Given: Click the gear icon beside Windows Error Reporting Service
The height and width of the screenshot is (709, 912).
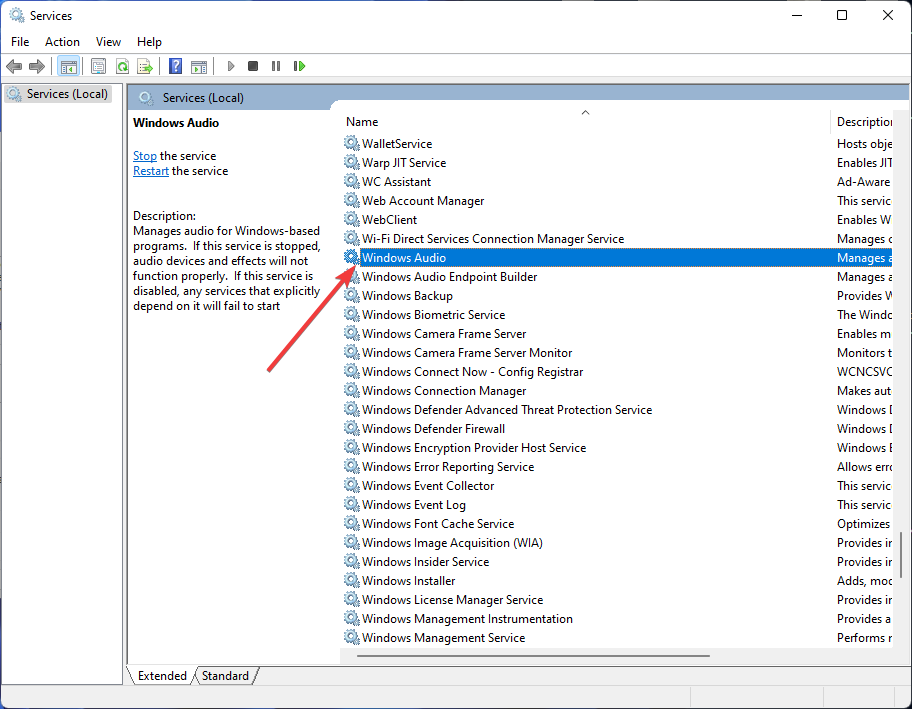Looking at the screenshot, I should click(x=351, y=466).
